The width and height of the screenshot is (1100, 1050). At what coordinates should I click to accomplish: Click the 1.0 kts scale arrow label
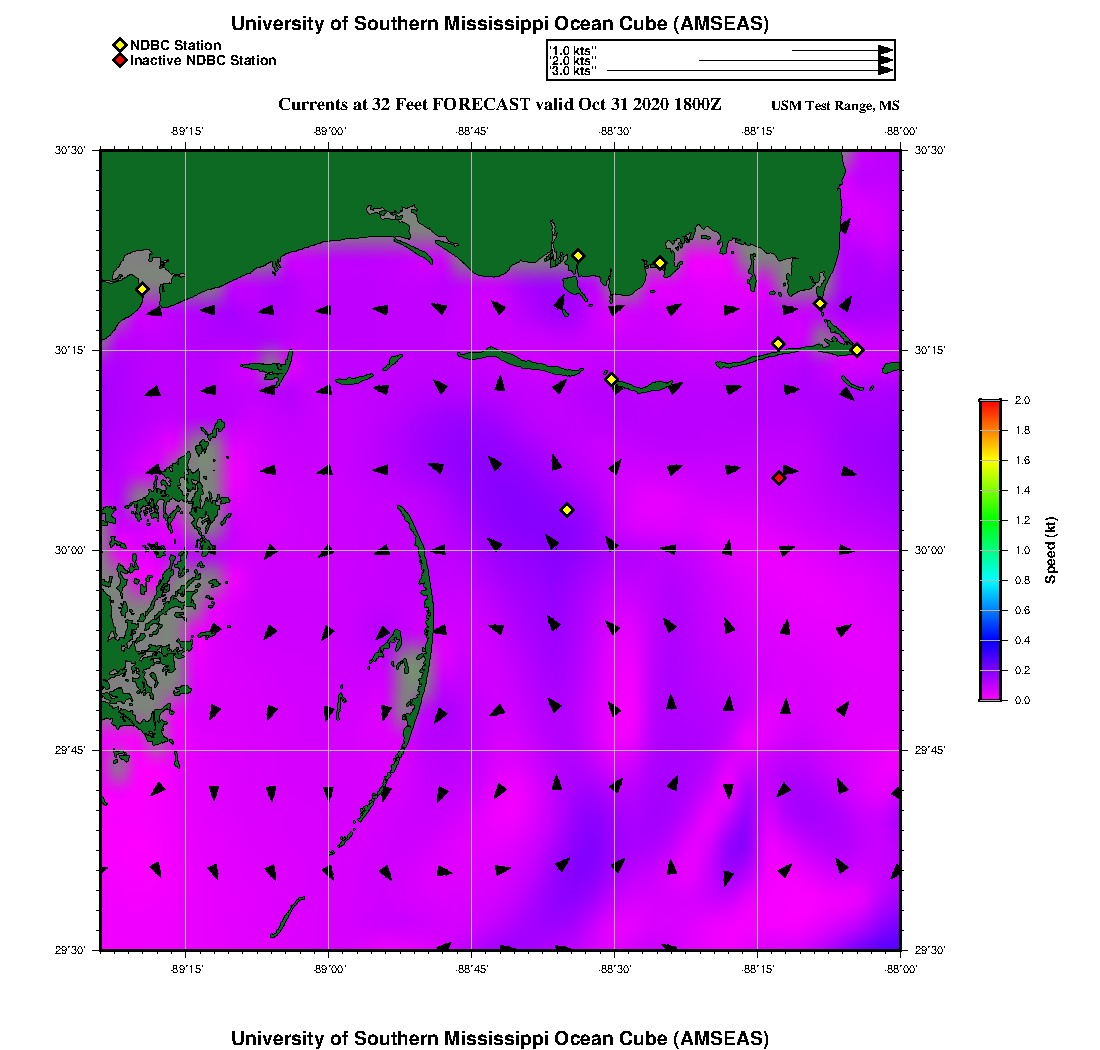(574, 50)
